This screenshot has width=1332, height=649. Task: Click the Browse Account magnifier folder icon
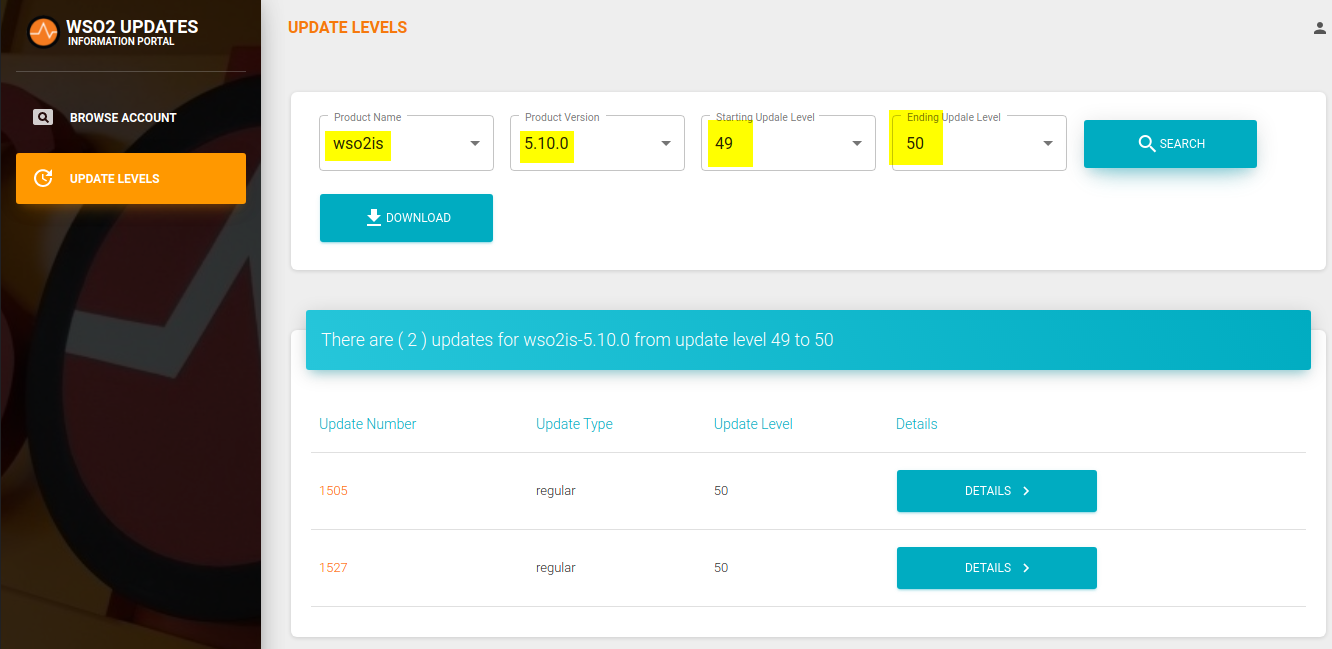[43, 117]
